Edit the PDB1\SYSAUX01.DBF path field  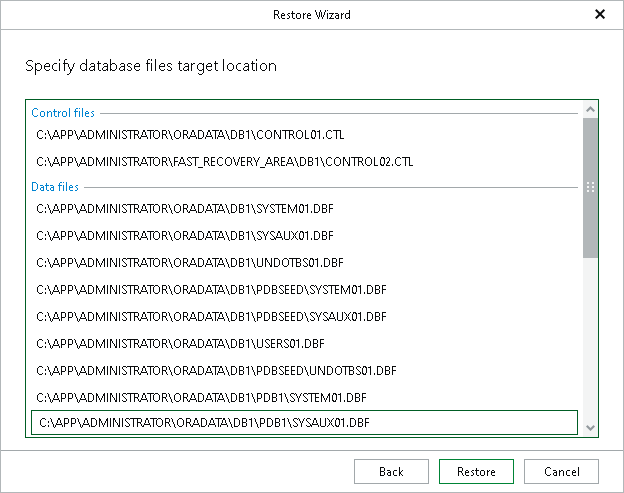tap(304, 423)
